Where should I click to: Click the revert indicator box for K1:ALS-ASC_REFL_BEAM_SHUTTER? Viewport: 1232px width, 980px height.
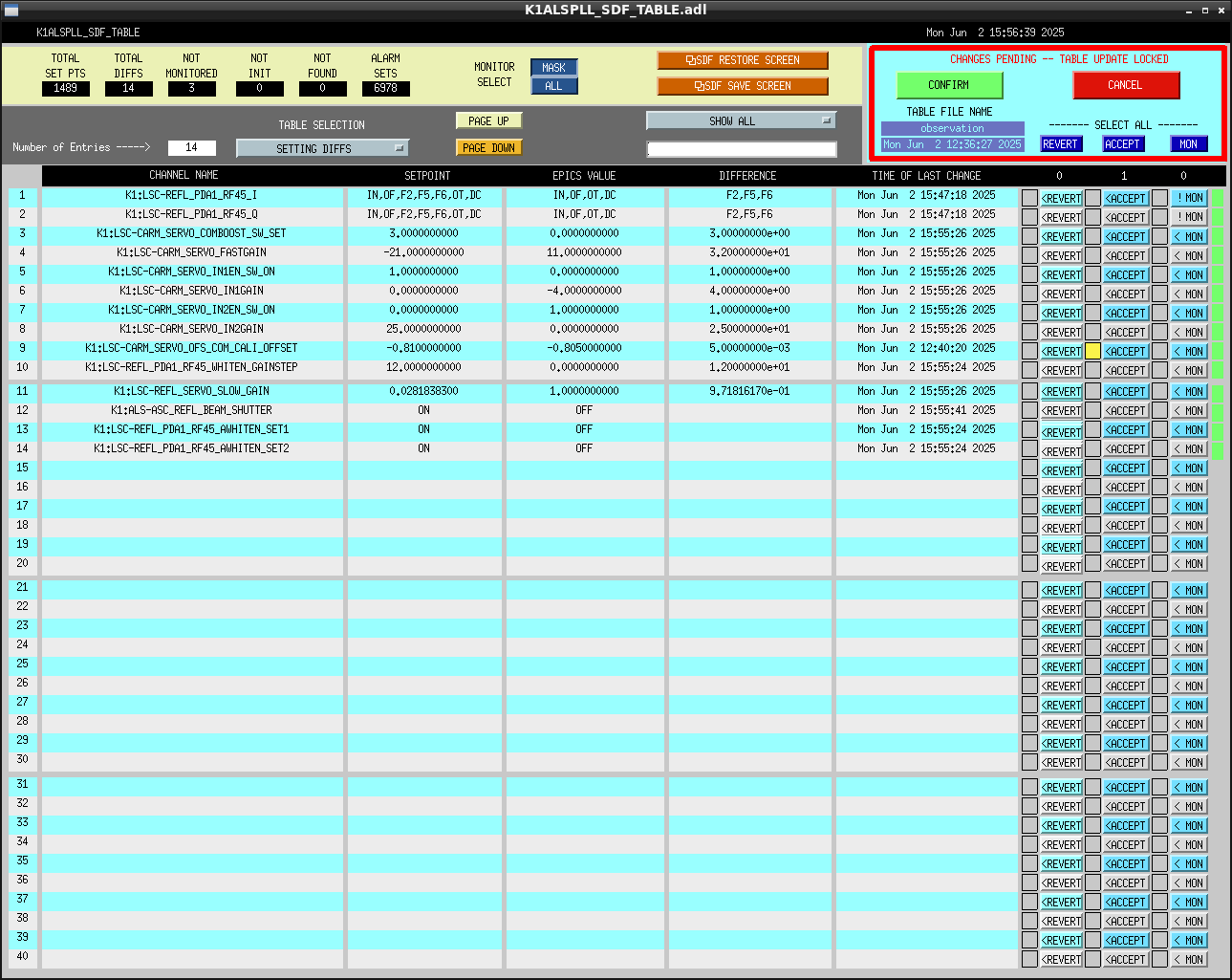tap(1029, 411)
